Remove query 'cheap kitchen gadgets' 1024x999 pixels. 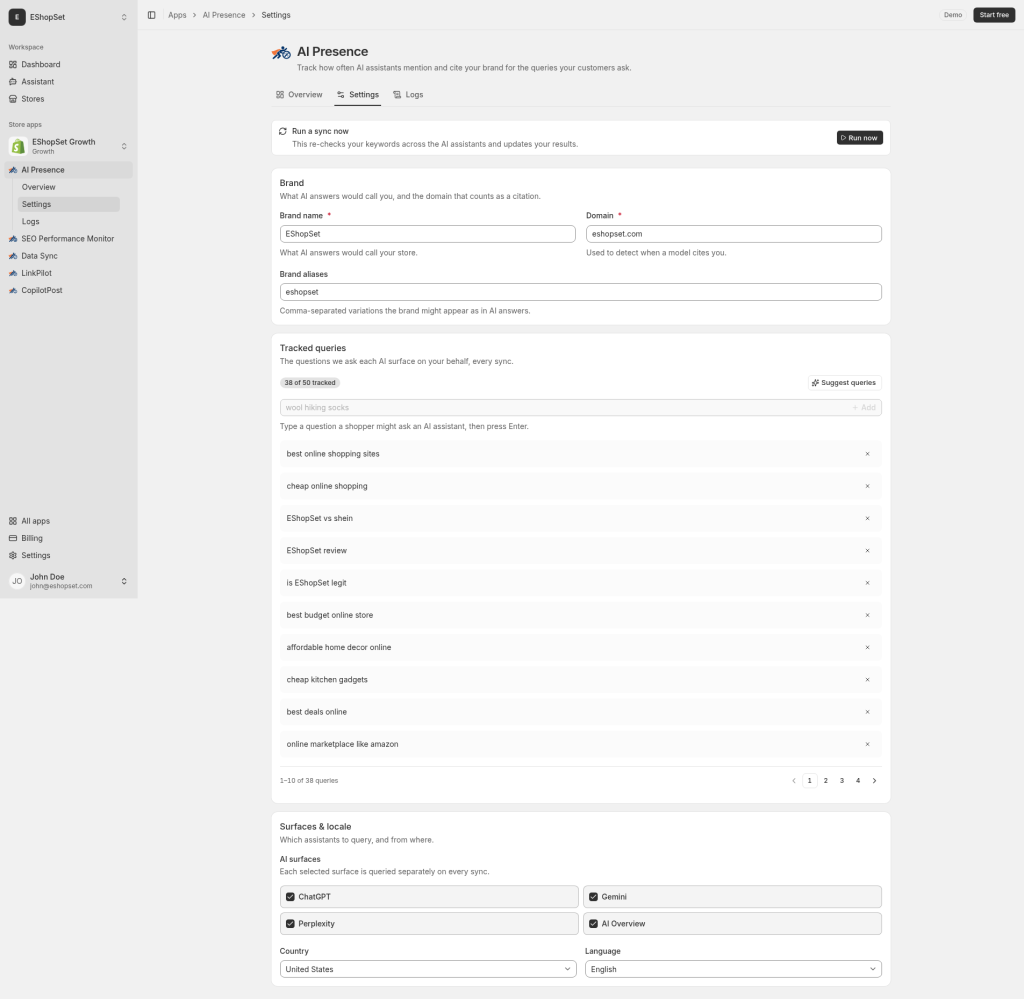(x=867, y=680)
